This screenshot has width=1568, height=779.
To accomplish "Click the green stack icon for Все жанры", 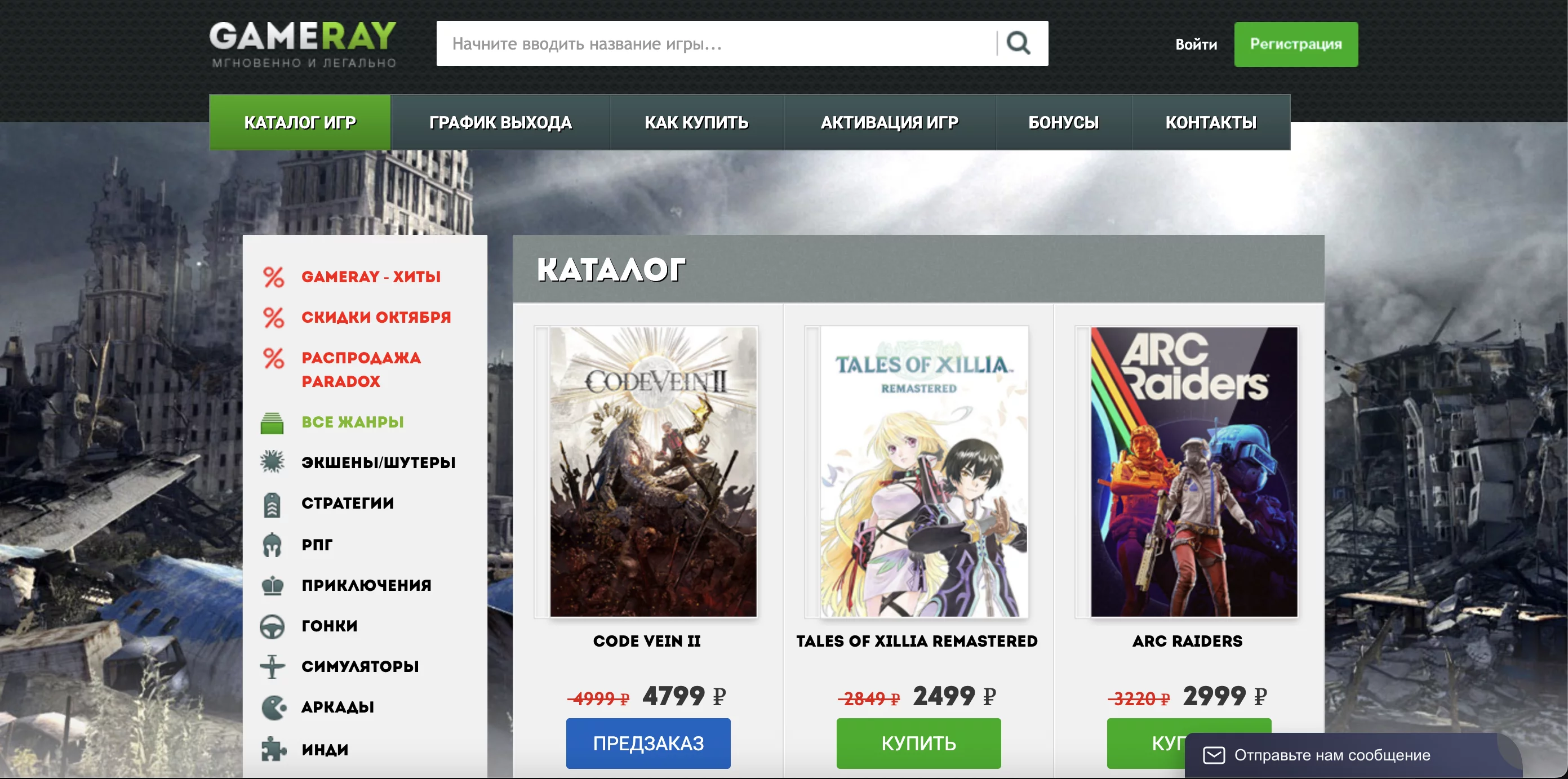I will coord(272,422).
